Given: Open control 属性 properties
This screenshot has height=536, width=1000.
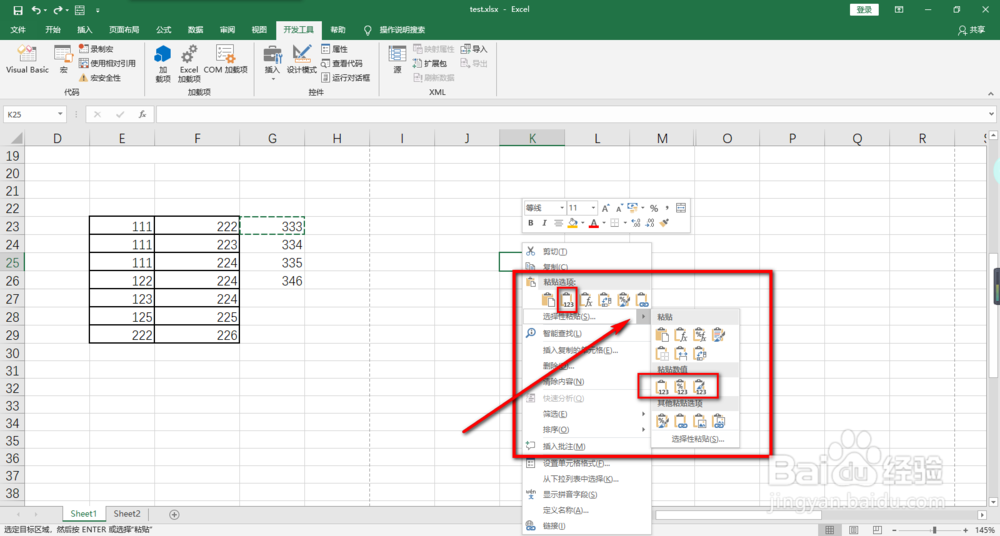Looking at the screenshot, I should coord(335,48).
